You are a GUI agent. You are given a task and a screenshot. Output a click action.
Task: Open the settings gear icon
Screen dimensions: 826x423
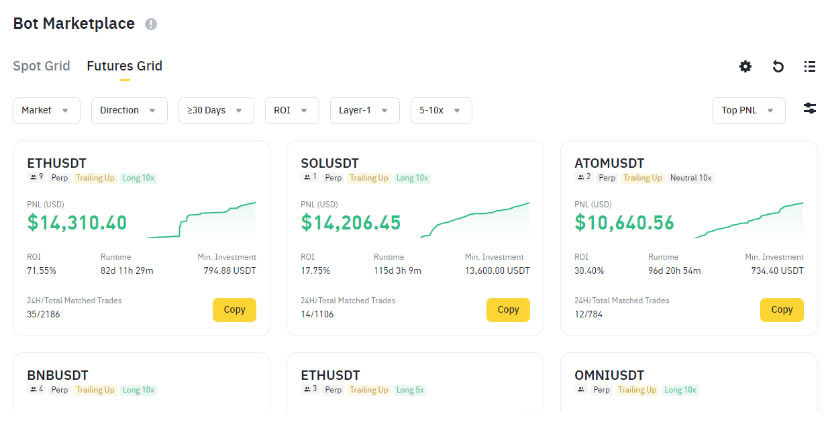pos(745,66)
